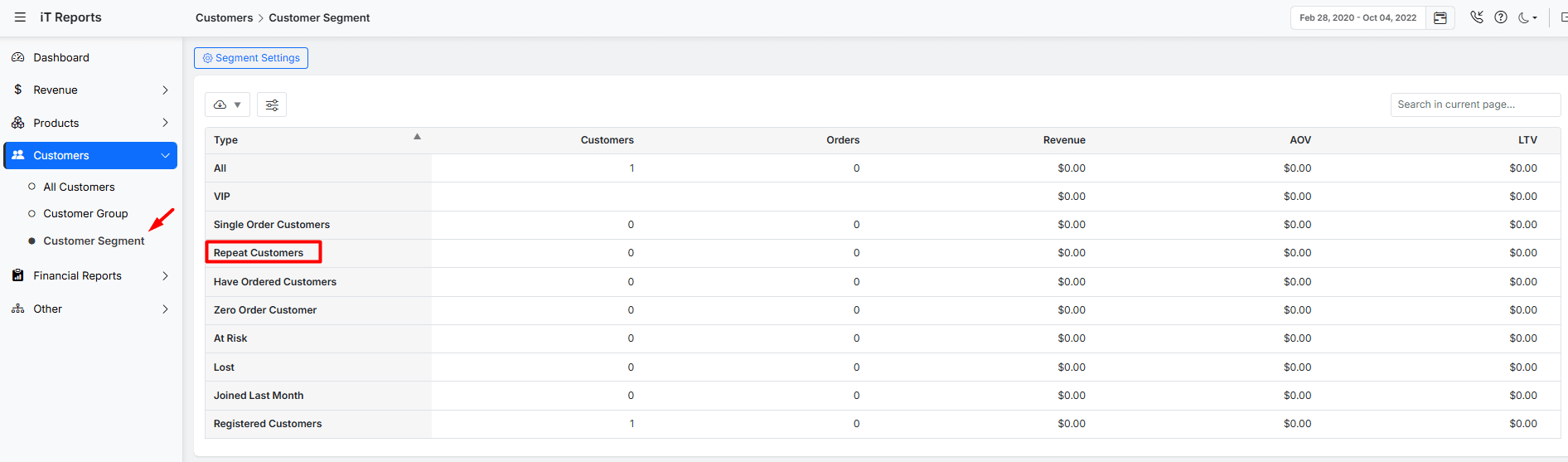Click the Financial Reports clipboard icon
Image resolution: width=1568 pixels, height=462 pixels.
pos(17,275)
